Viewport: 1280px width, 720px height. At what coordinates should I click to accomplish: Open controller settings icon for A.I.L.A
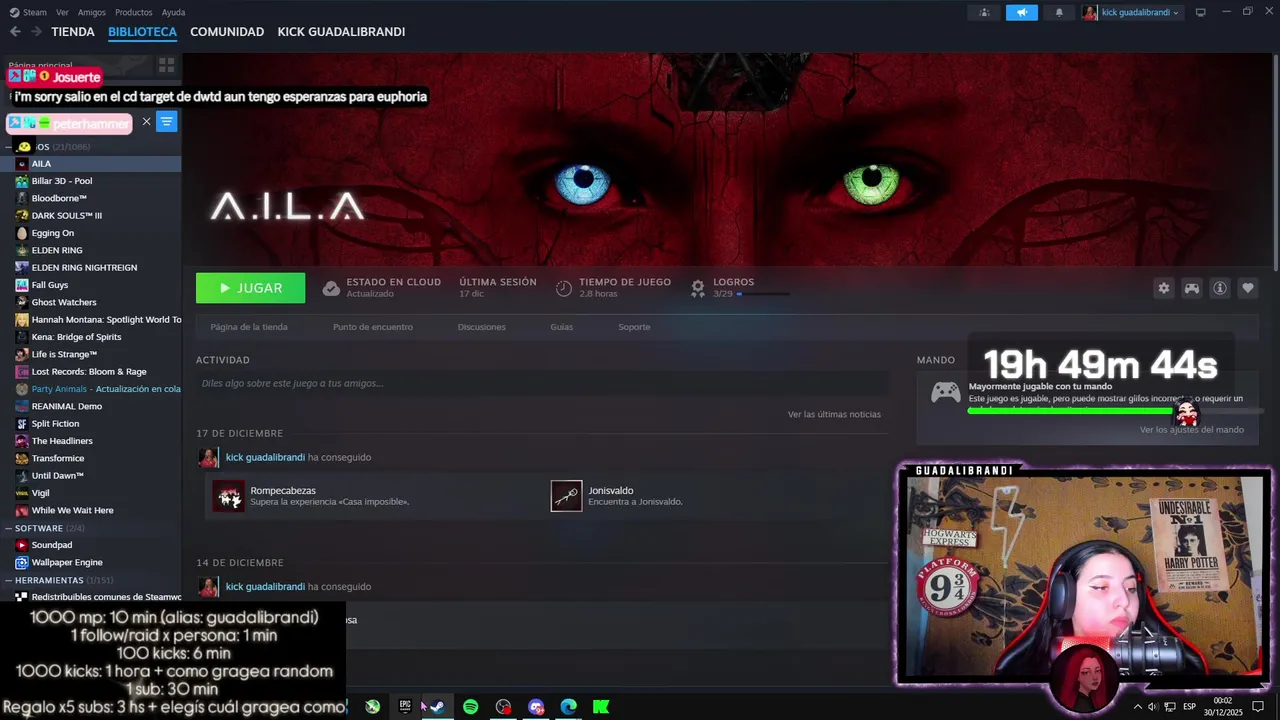[x=1192, y=288]
